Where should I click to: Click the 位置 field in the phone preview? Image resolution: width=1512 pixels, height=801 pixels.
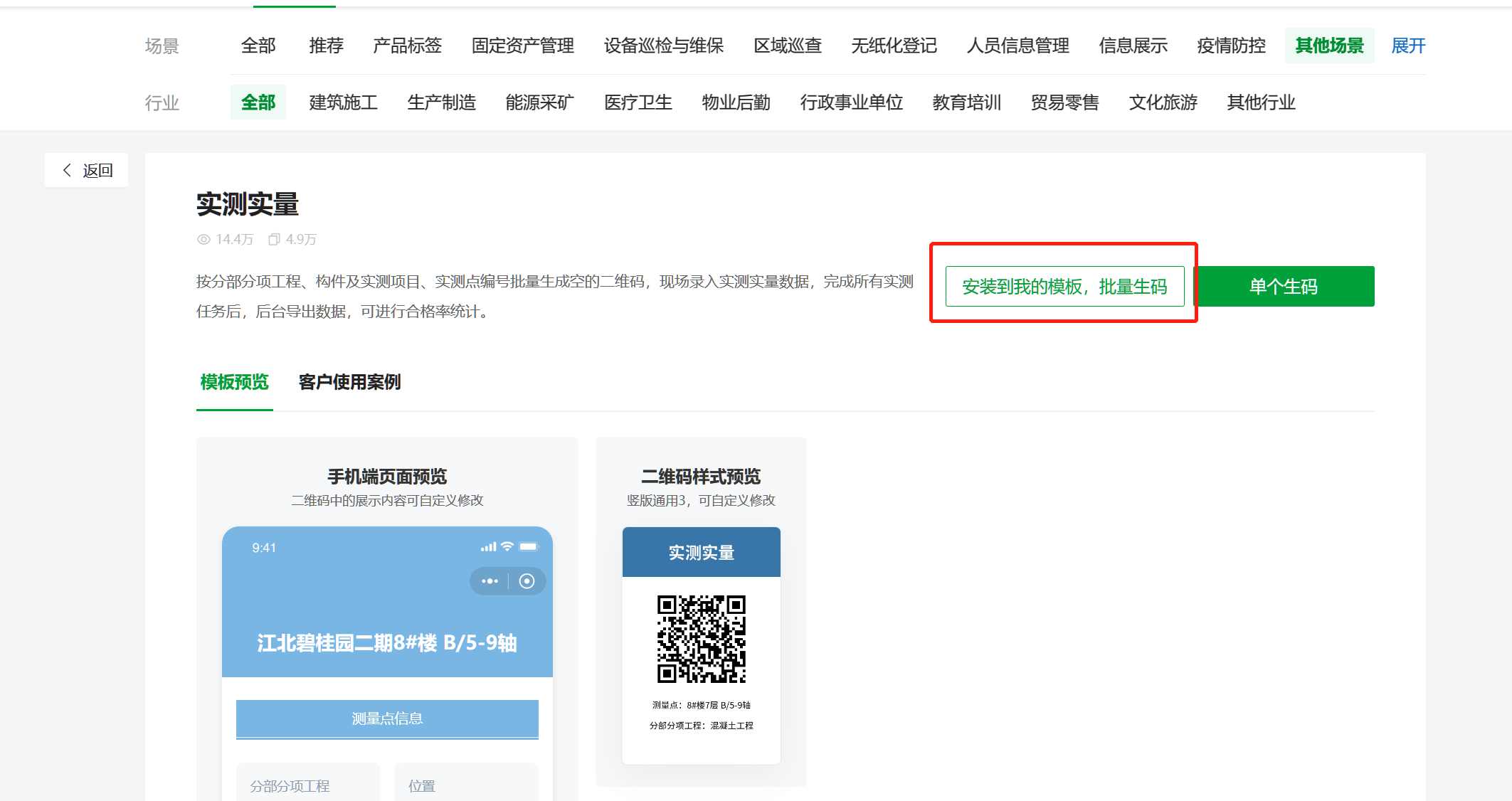pos(466,785)
